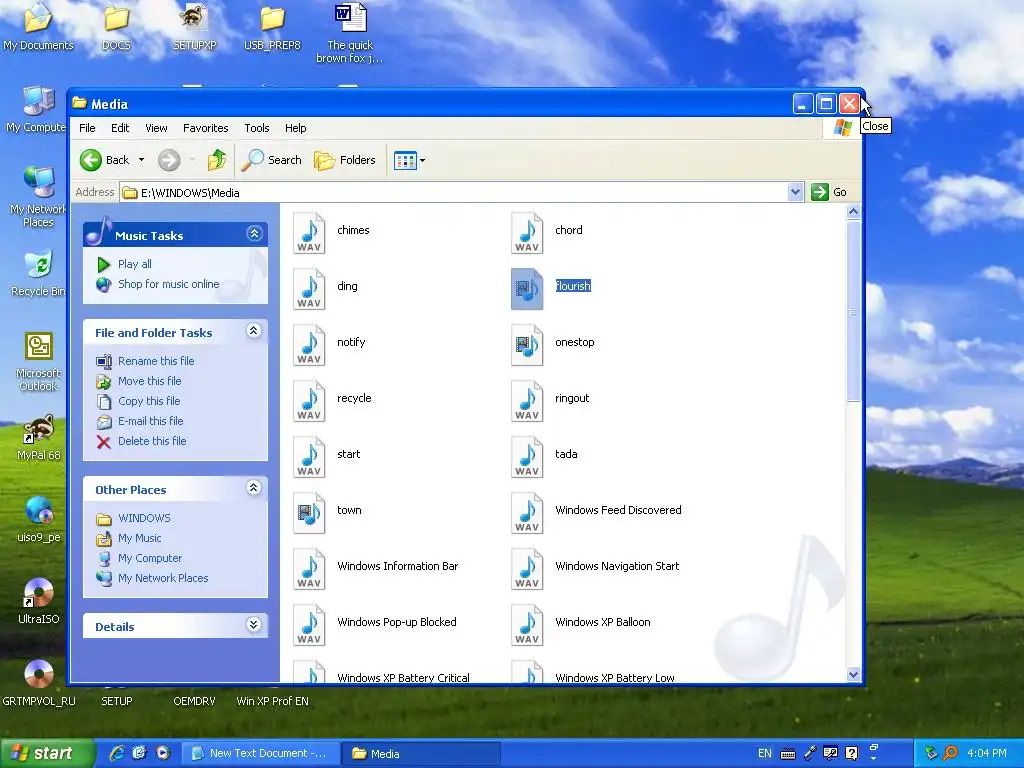The width and height of the screenshot is (1024, 768).
Task: Select the recycle WAV file icon
Action: click(x=309, y=401)
